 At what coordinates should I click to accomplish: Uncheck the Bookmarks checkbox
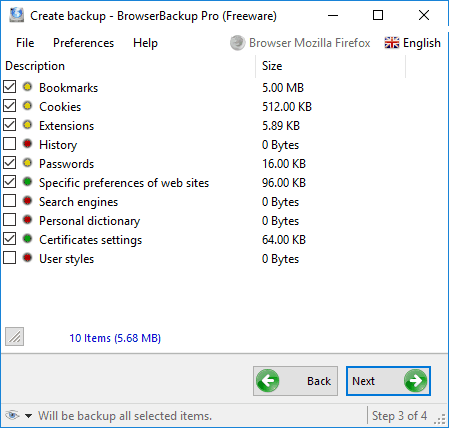[x=10, y=87]
